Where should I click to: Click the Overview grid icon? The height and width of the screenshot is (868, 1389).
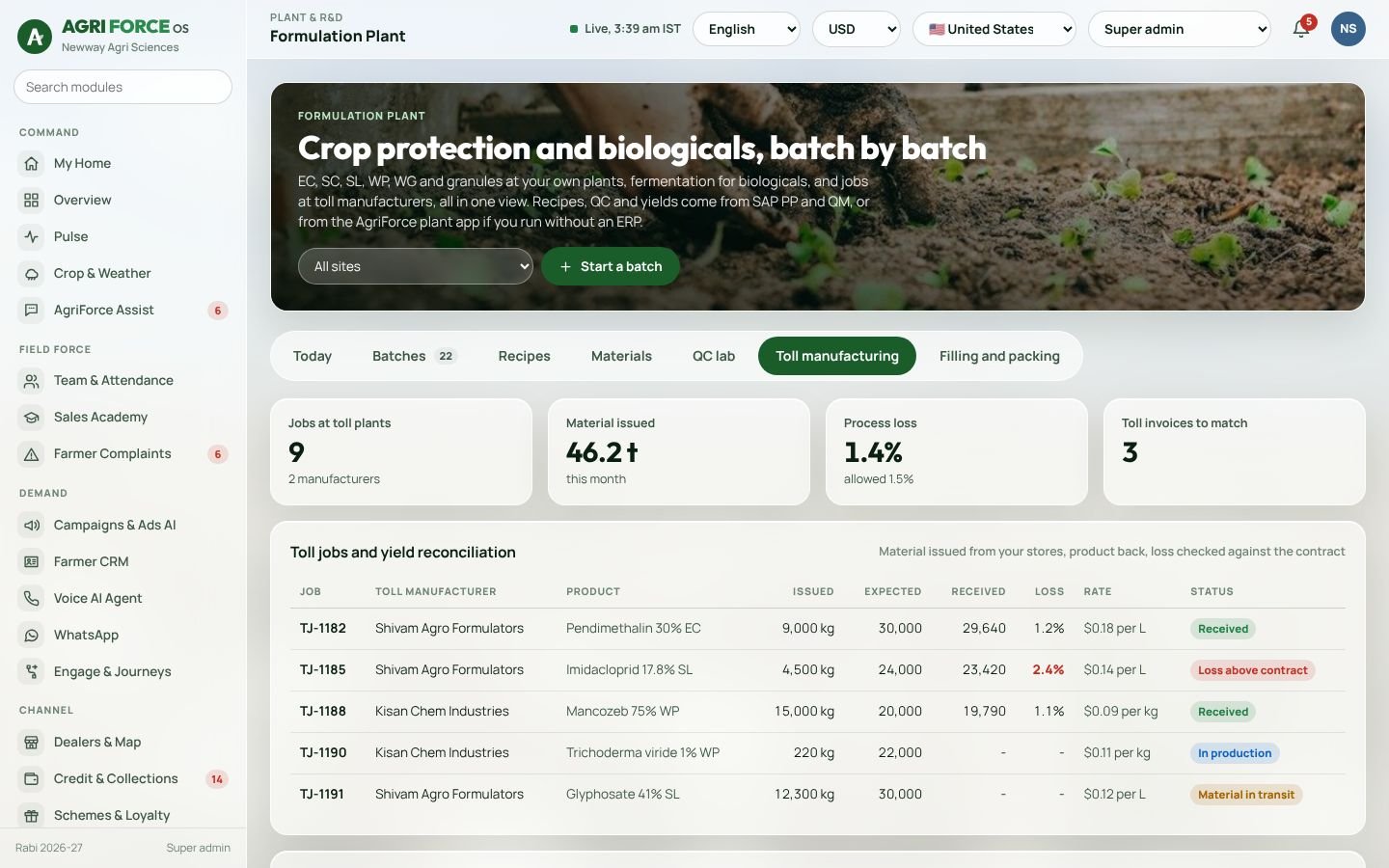(x=32, y=201)
